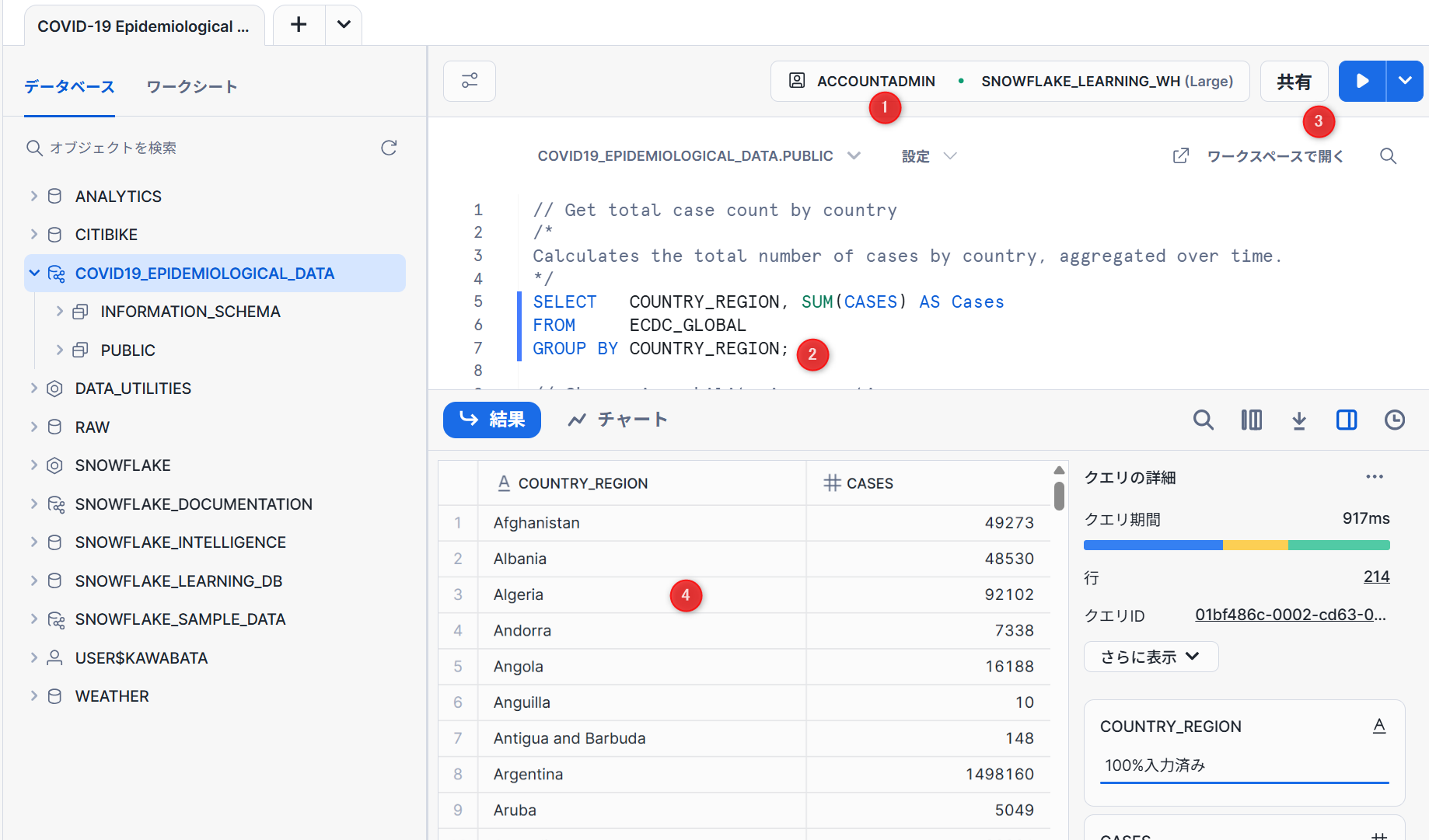Switch to the データベース tab
The width and height of the screenshot is (1429, 840).
click(x=69, y=86)
